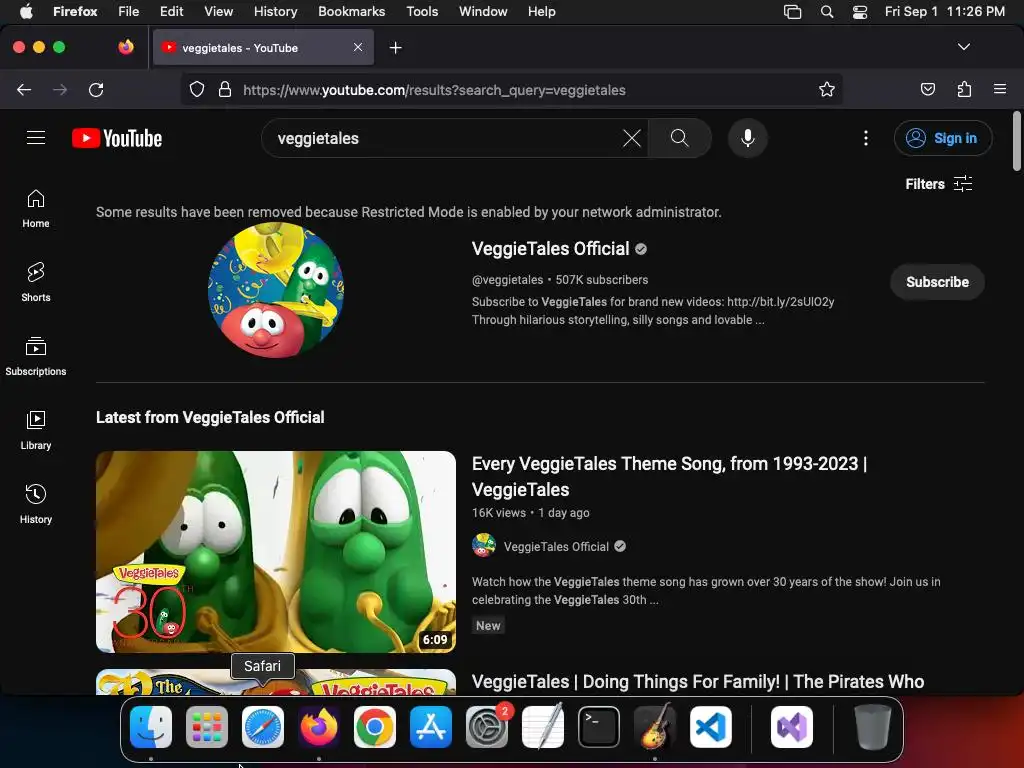Open Firefox extensions puzzle icon
1024x768 pixels.
[x=964, y=89]
